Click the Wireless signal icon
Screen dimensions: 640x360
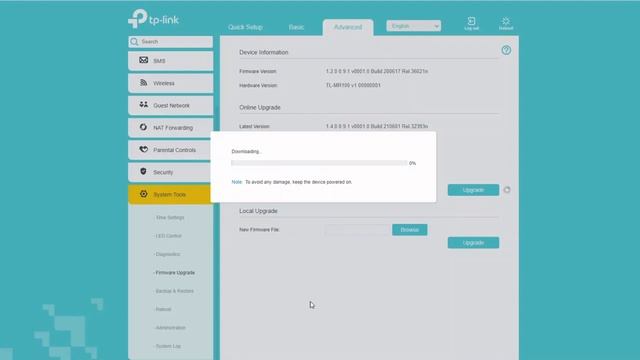click(143, 82)
